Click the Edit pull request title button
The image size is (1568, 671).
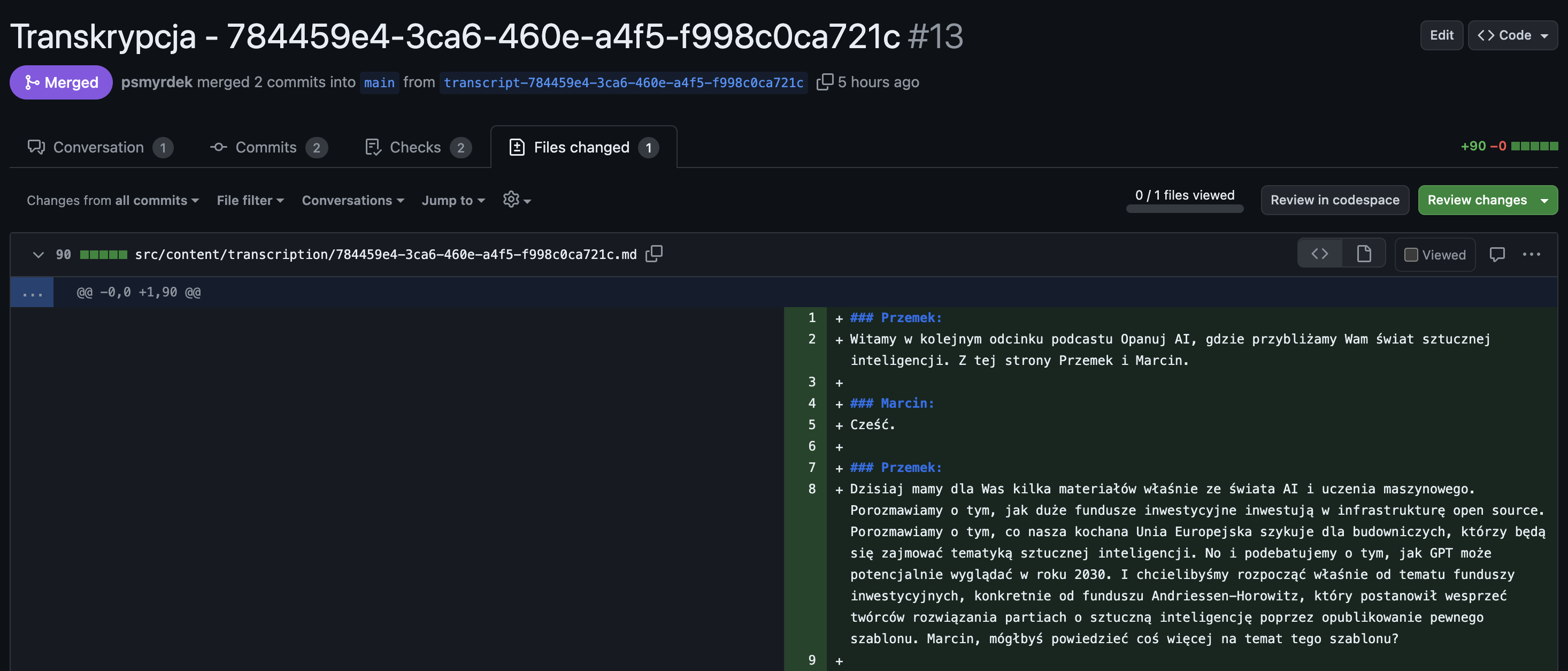tap(1441, 35)
